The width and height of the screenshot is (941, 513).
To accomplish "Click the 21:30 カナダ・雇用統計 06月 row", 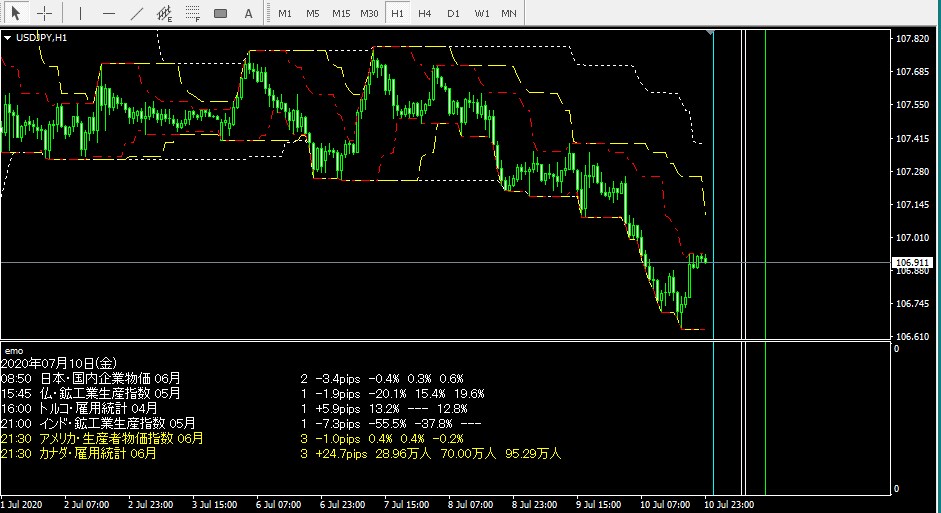I will coord(281,454).
